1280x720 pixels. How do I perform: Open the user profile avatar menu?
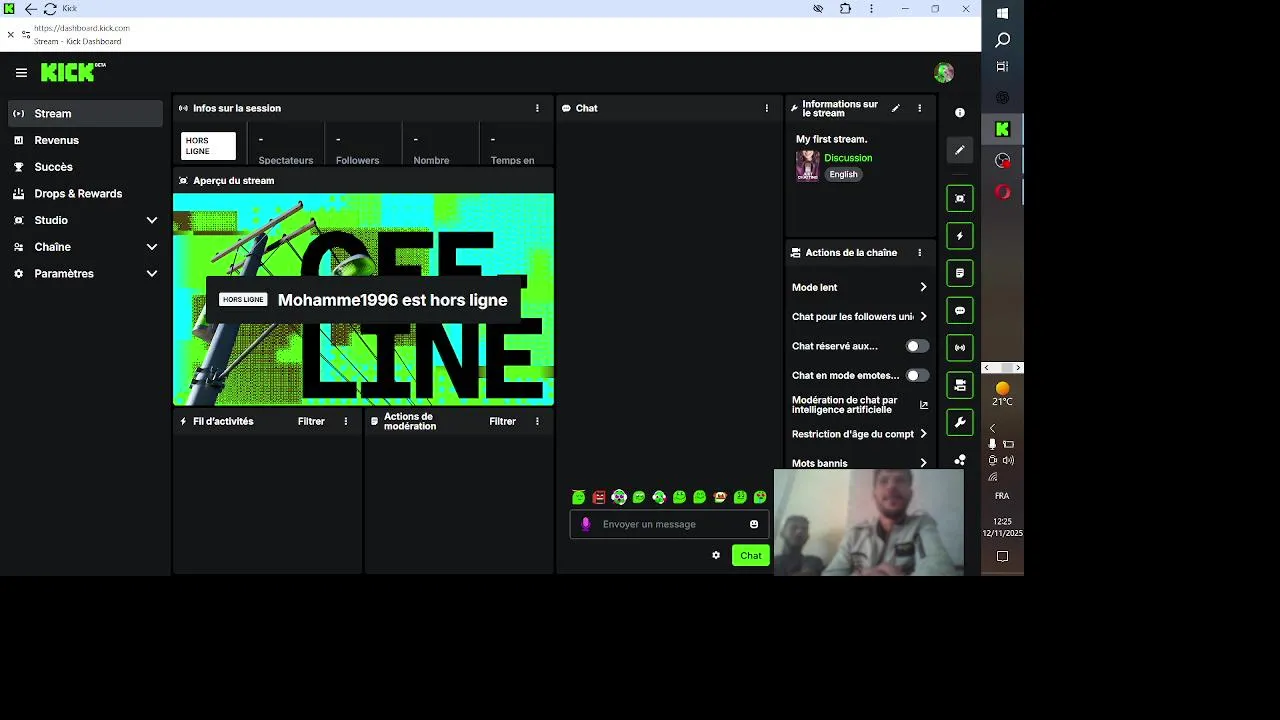pos(943,73)
